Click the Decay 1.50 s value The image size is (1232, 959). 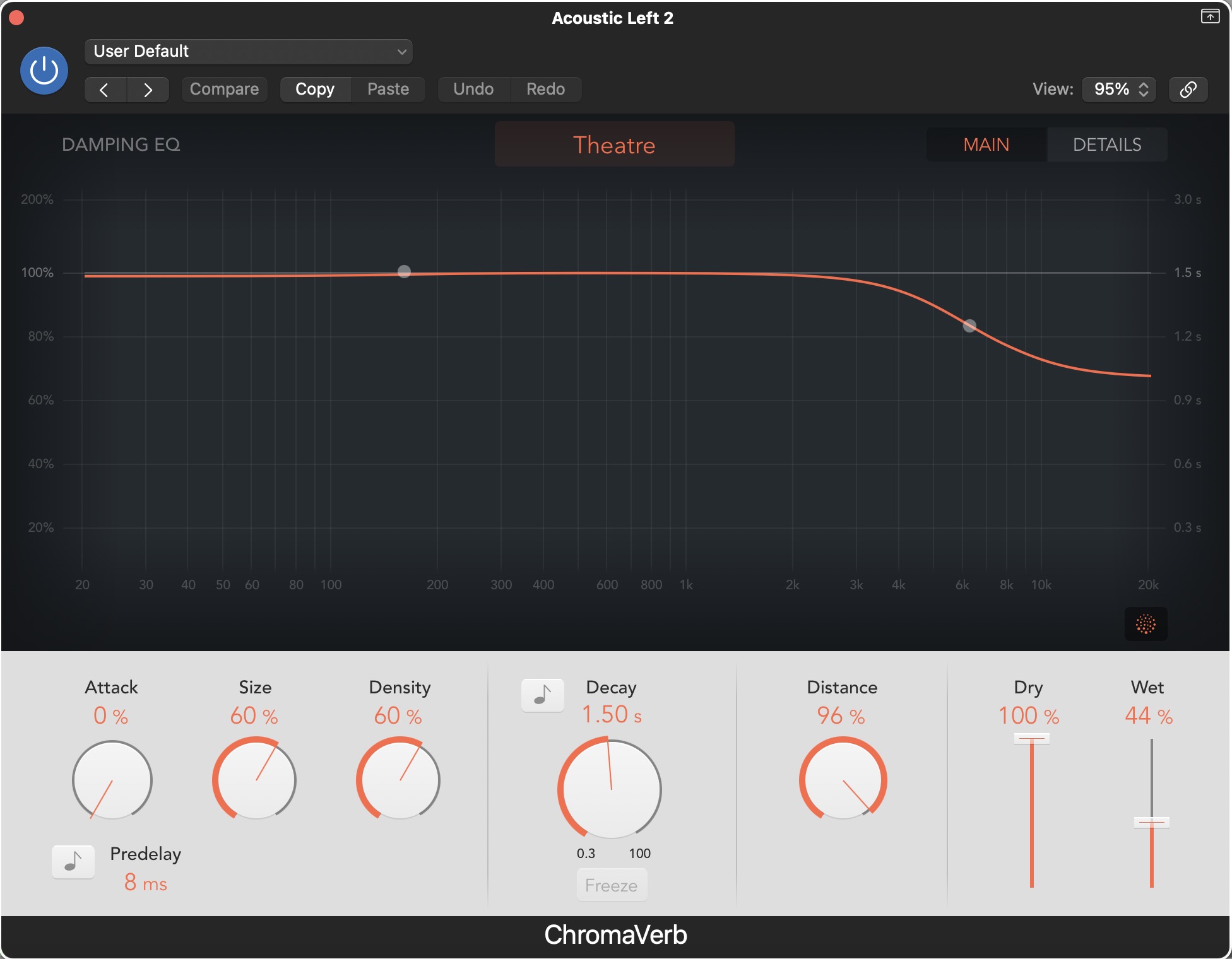[x=612, y=715]
